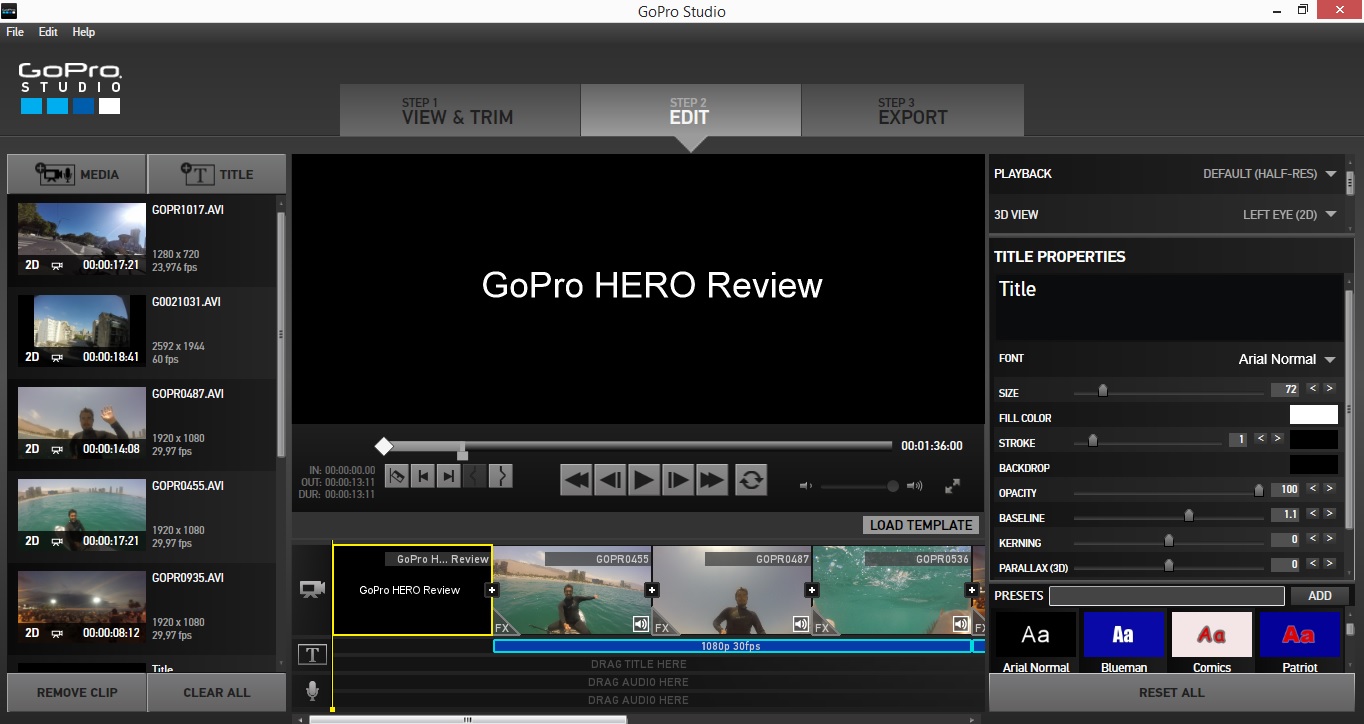Image resolution: width=1364 pixels, height=724 pixels.
Task: Open the Edit menu
Action: coord(48,32)
